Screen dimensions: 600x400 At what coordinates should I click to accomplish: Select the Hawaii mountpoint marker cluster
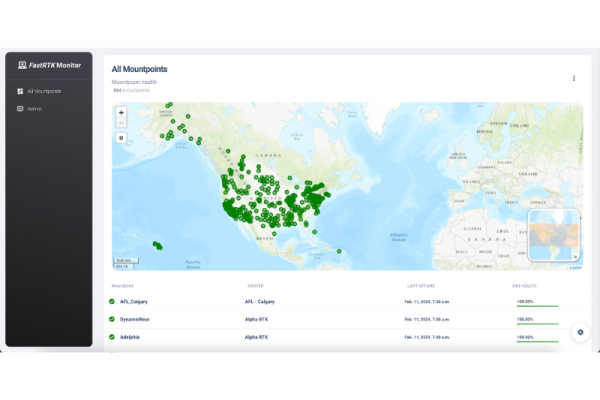(x=158, y=245)
